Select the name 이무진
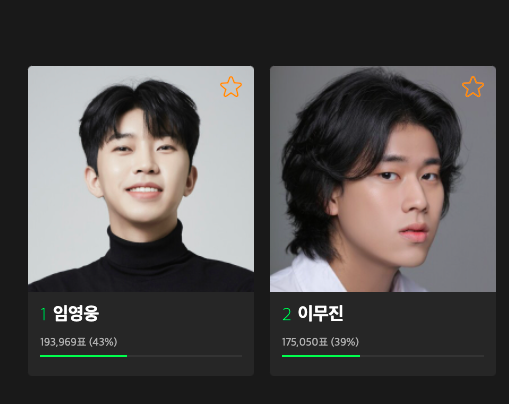Viewport: 509px width, 404px height. (320, 313)
